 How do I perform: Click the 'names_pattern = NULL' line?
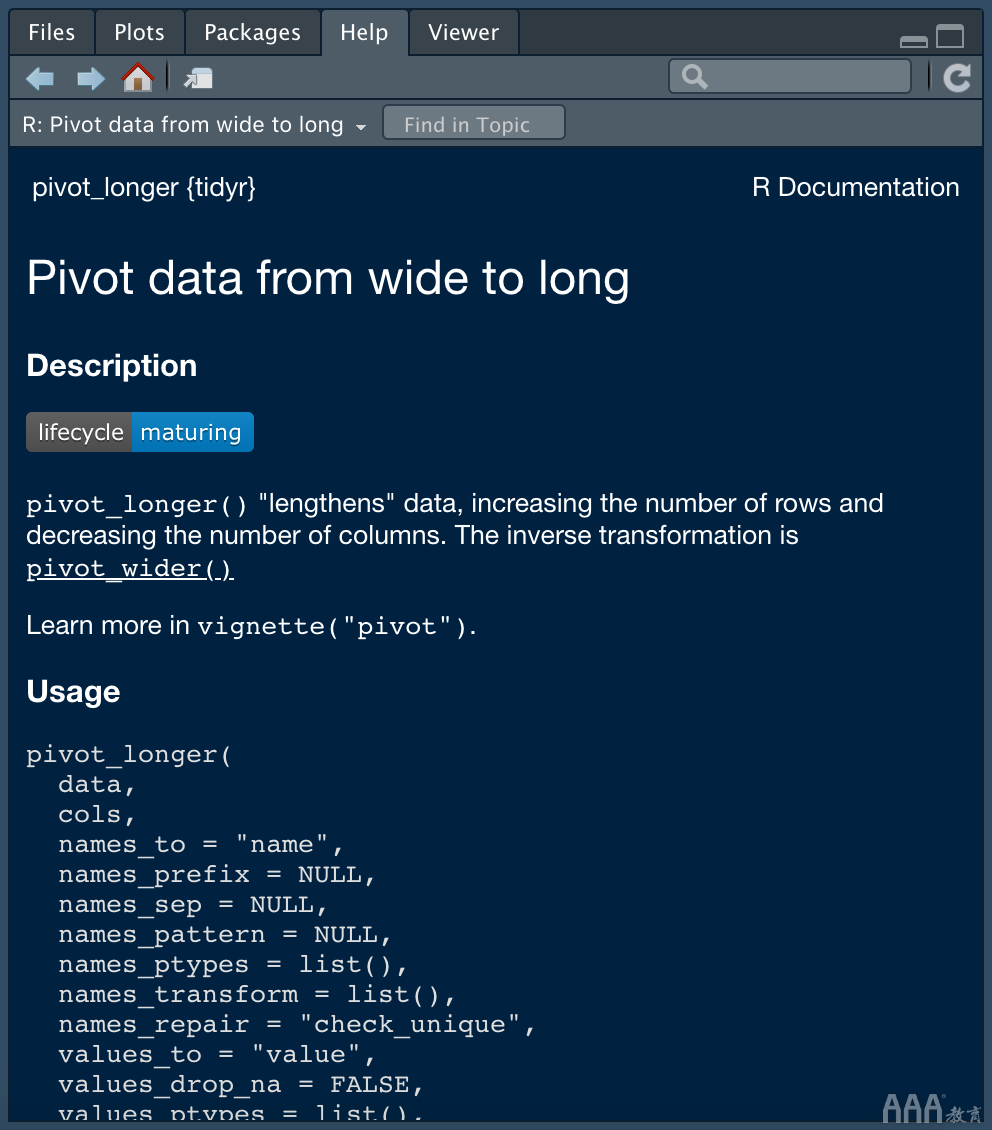(224, 935)
